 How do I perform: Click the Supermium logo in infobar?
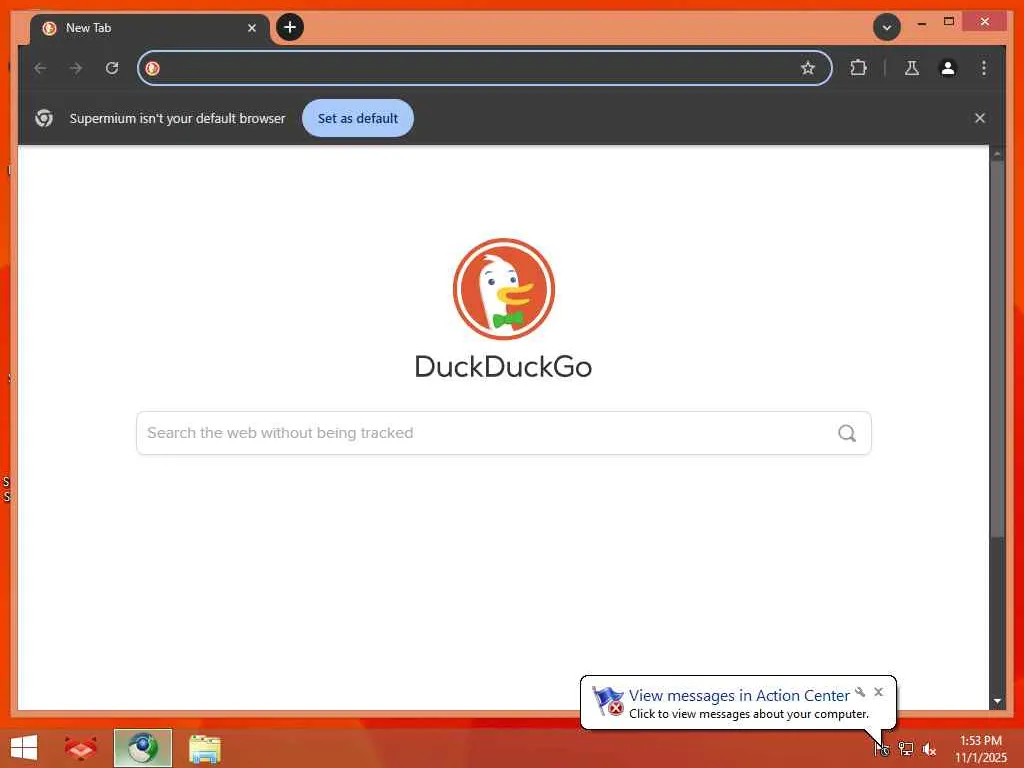click(44, 118)
